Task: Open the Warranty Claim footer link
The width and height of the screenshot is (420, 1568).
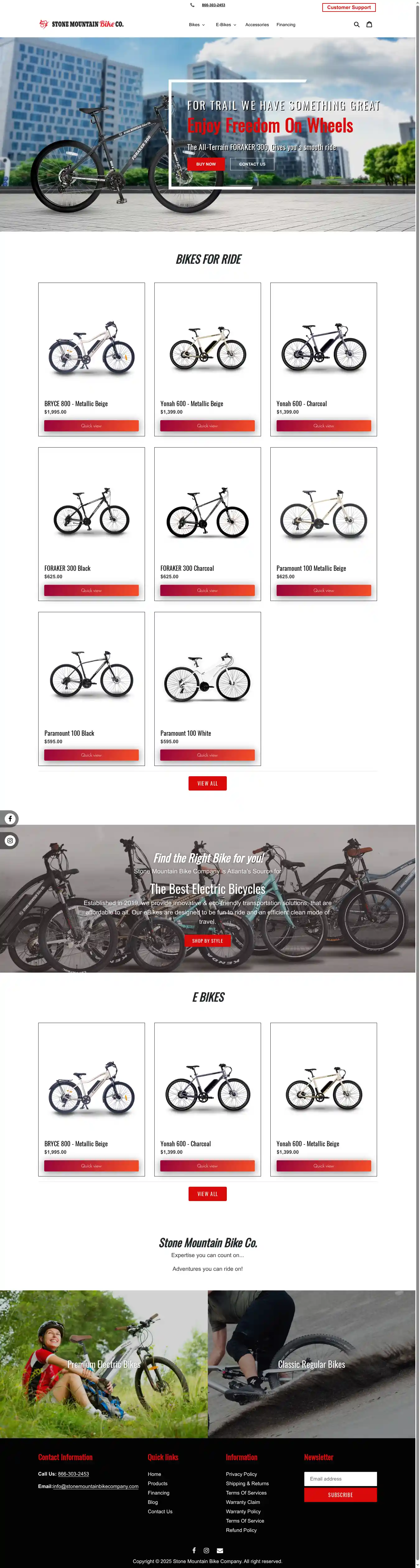Action: point(243,1502)
